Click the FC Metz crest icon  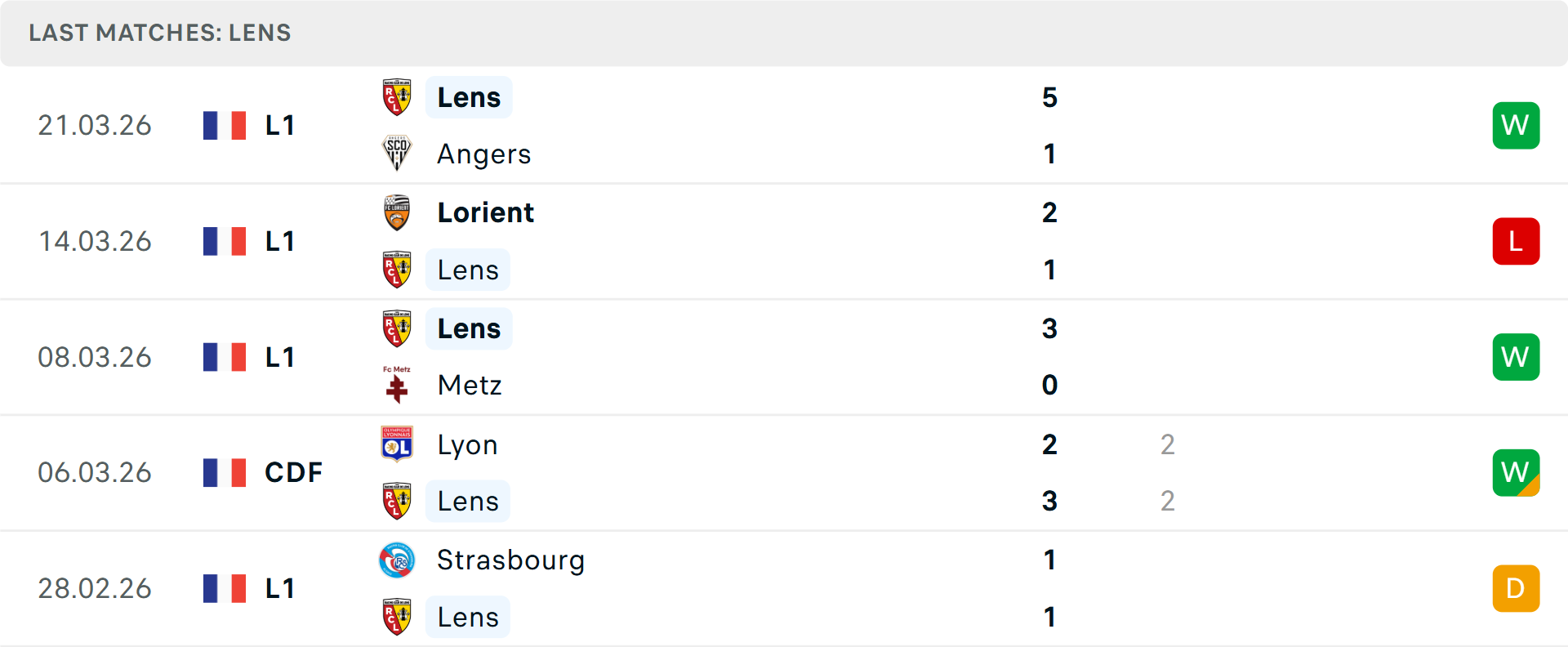pos(397,385)
